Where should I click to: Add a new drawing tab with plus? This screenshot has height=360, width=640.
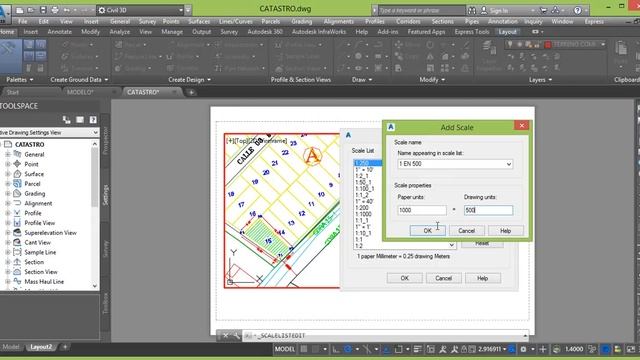pos(191,93)
